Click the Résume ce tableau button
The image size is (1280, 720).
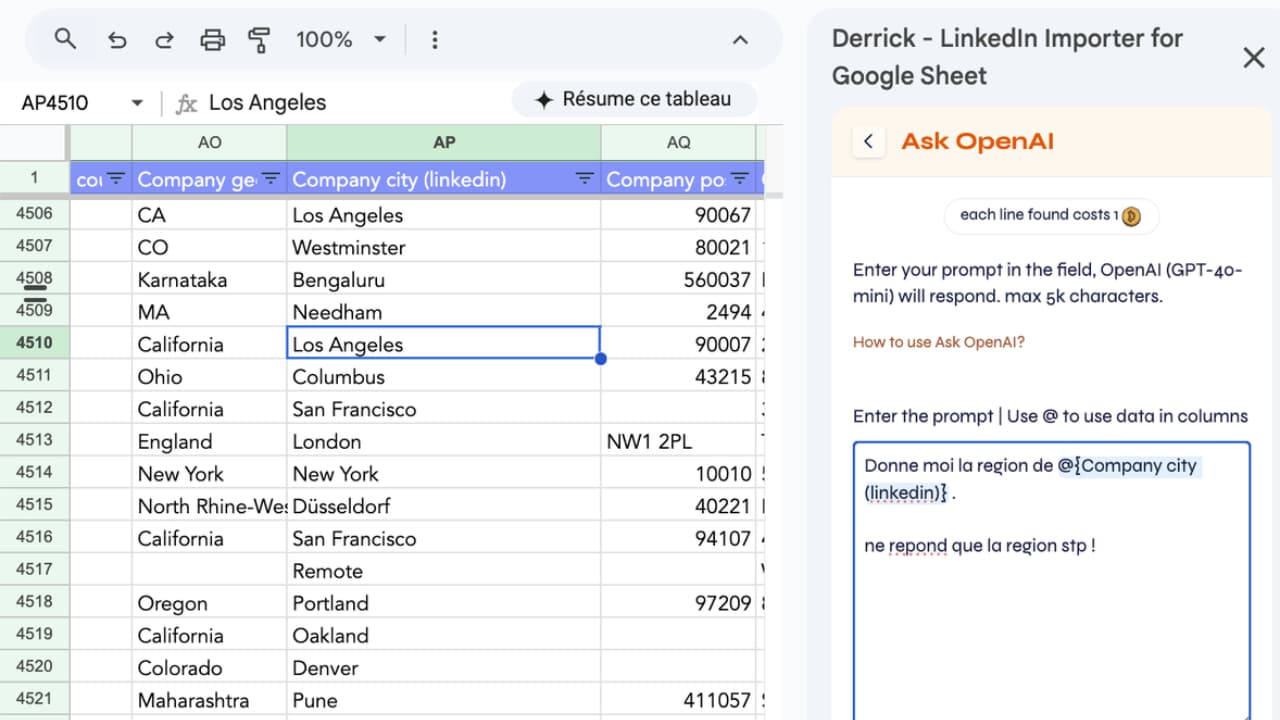point(634,99)
